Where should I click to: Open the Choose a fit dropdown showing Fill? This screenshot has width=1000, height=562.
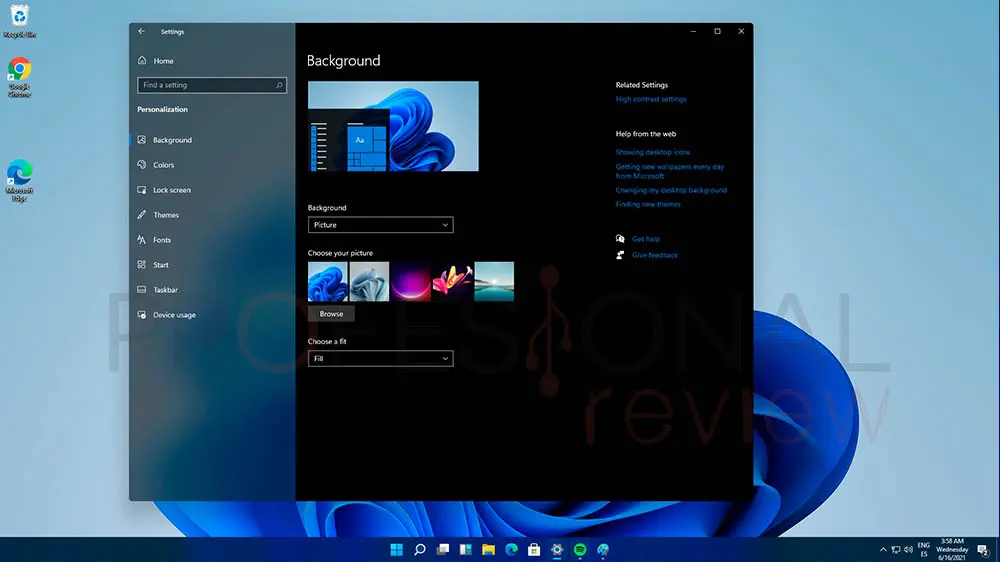(381, 359)
